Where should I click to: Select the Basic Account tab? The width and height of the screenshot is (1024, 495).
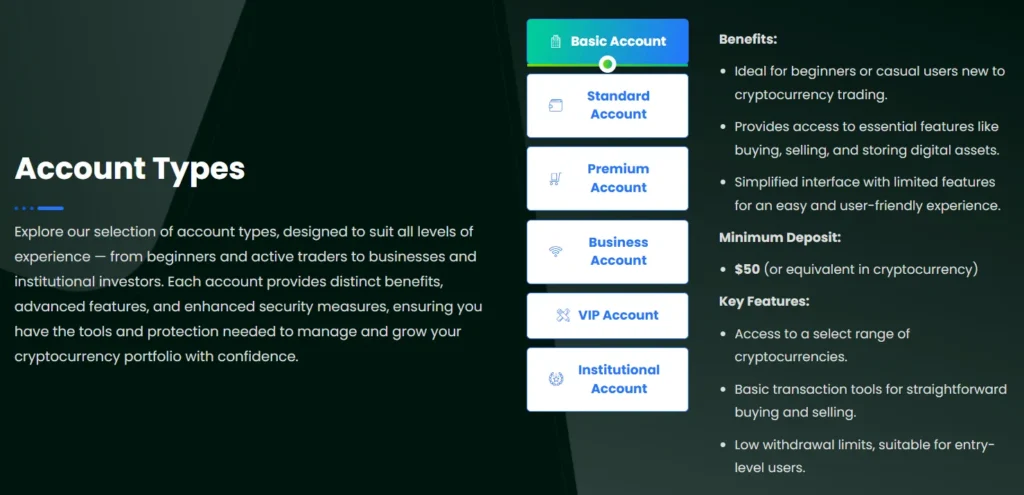[x=617, y=42]
